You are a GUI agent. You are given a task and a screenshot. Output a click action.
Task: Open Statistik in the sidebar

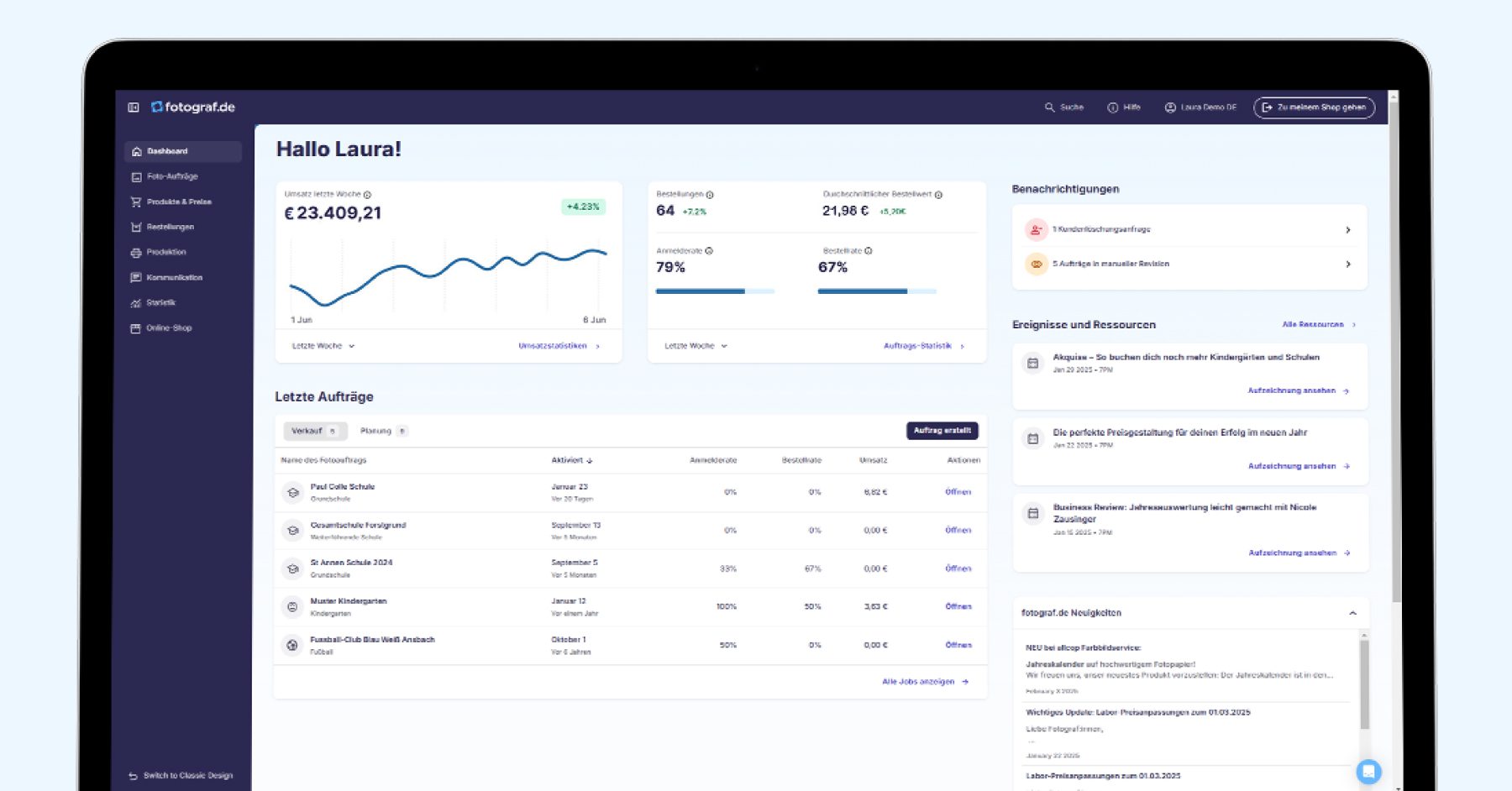[x=160, y=303]
